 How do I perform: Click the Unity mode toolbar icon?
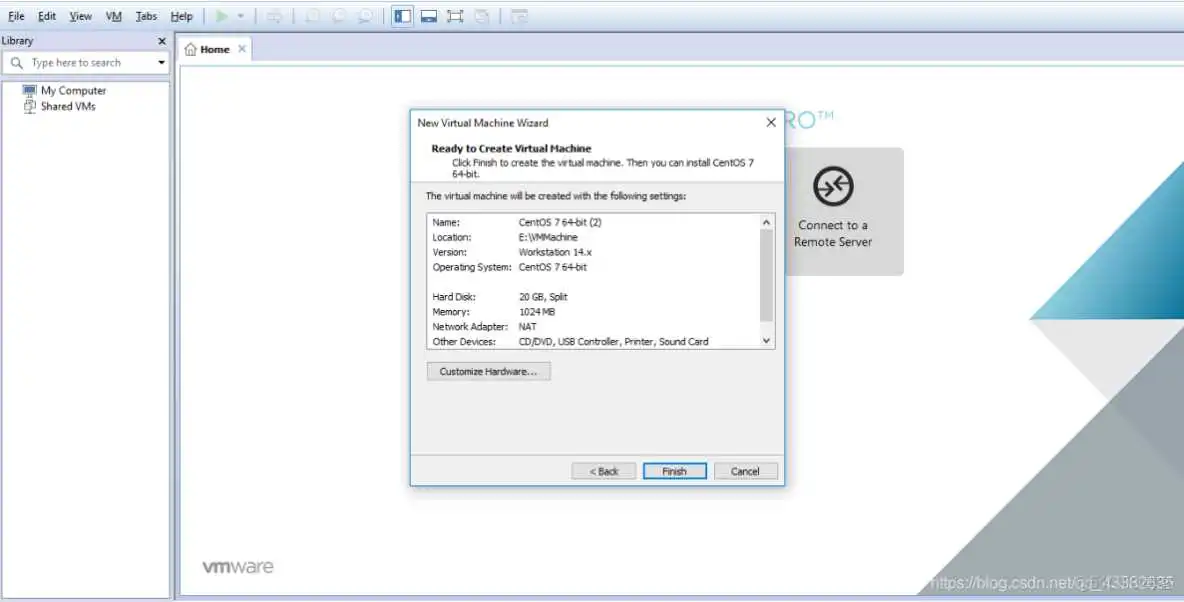483,16
